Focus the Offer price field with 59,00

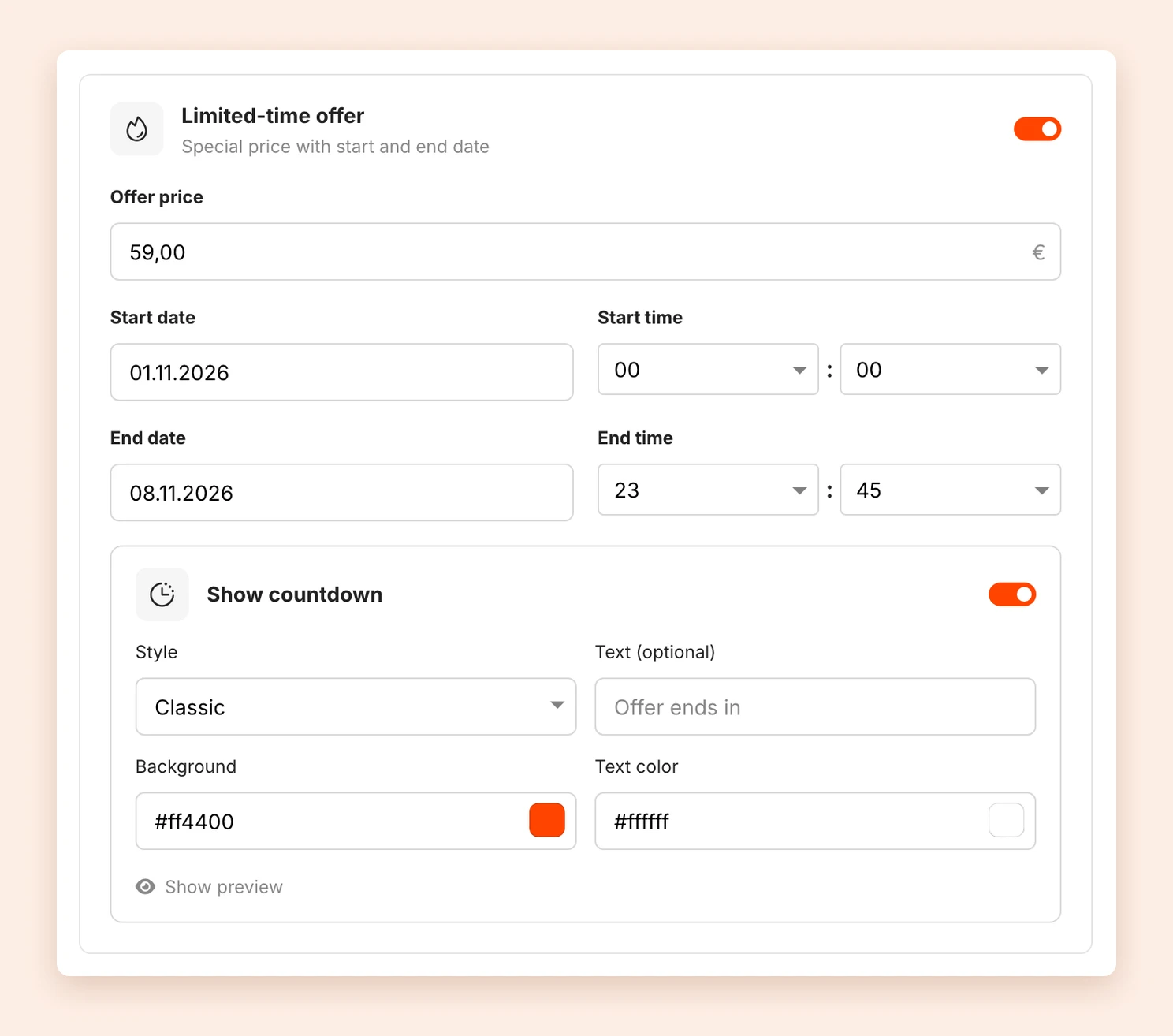(586, 252)
